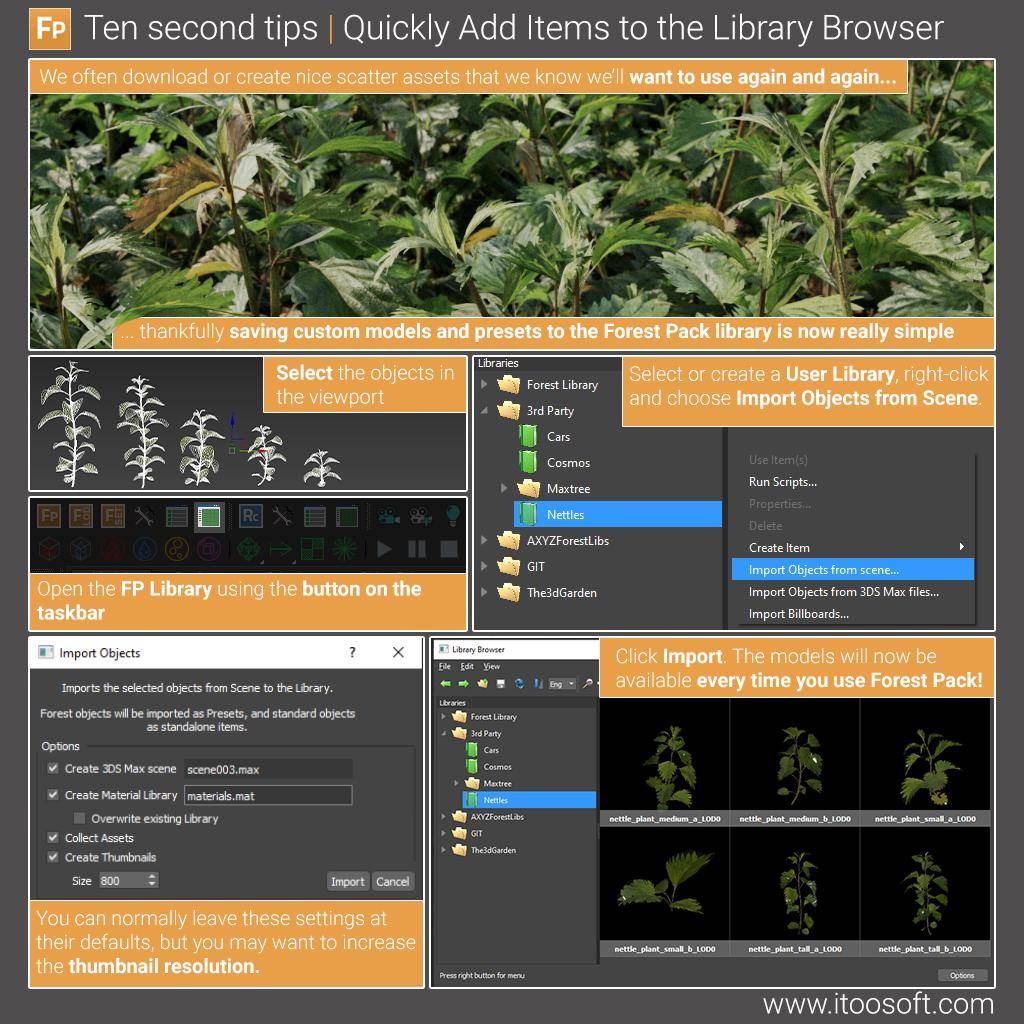Uncheck the Create Thumbnails checkbox
Image resolution: width=1024 pixels, height=1024 pixels.
tap(53, 856)
